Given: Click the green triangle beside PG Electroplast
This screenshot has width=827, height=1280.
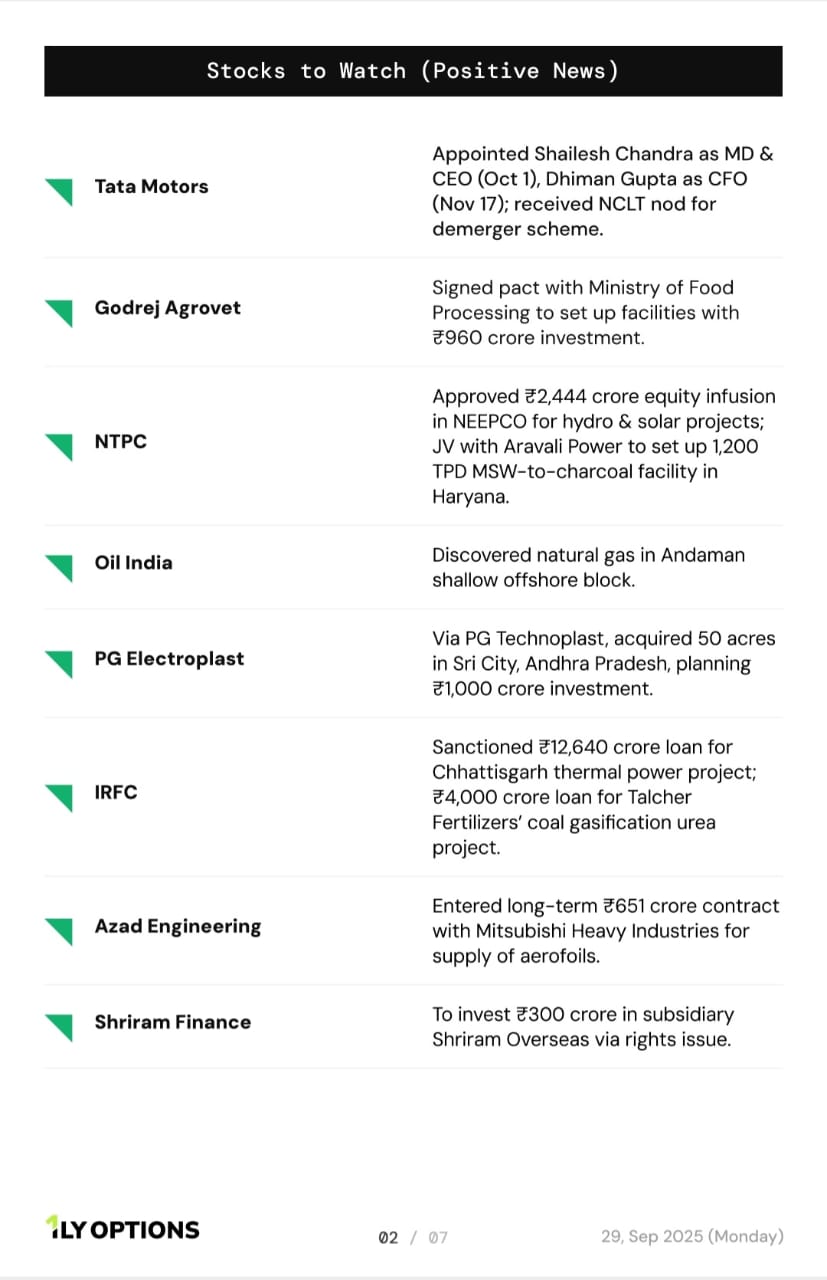Looking at the screenshot, I should (61, 662).
